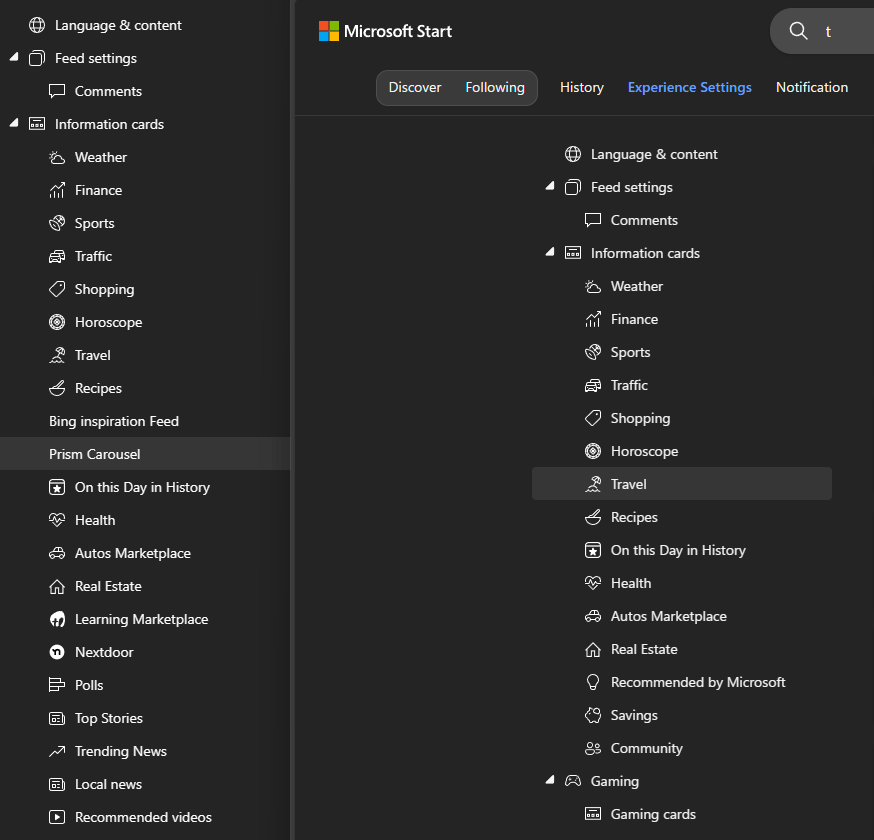Image resolution: width=874 pixels, height=840 pixels.
Task: Open Language & content on Microsoft Start page
Action: coord(654,154)
